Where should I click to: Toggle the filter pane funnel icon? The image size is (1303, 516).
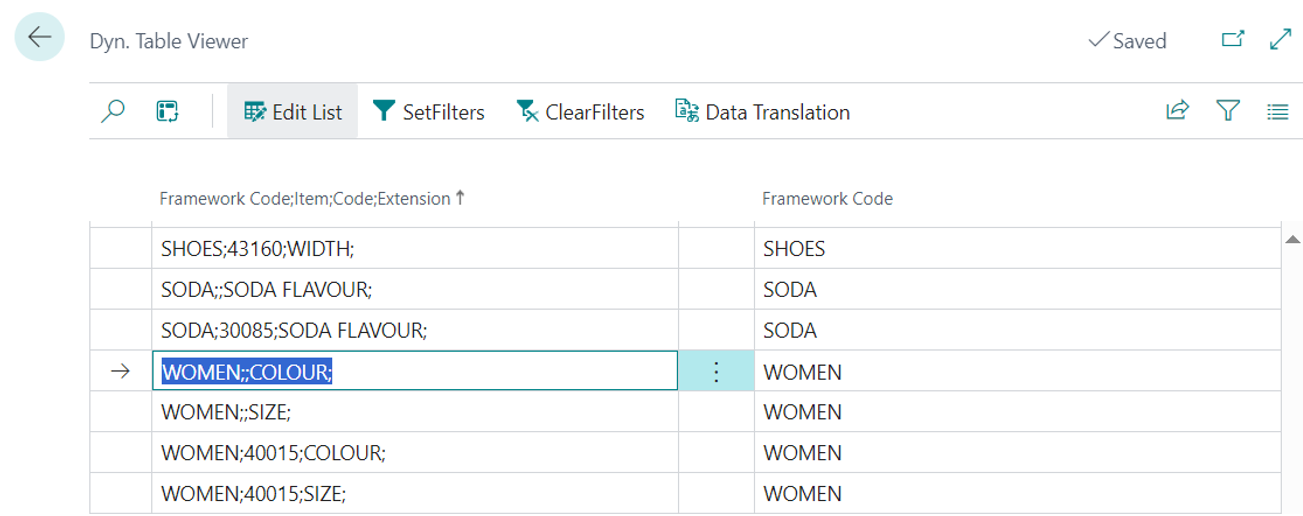[x=1228, y=111]
